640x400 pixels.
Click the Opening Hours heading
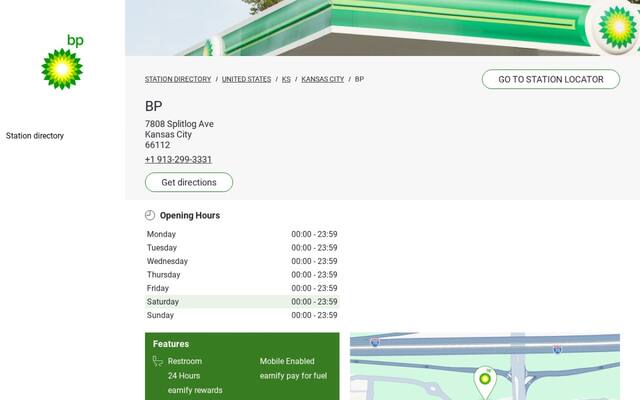190,216
